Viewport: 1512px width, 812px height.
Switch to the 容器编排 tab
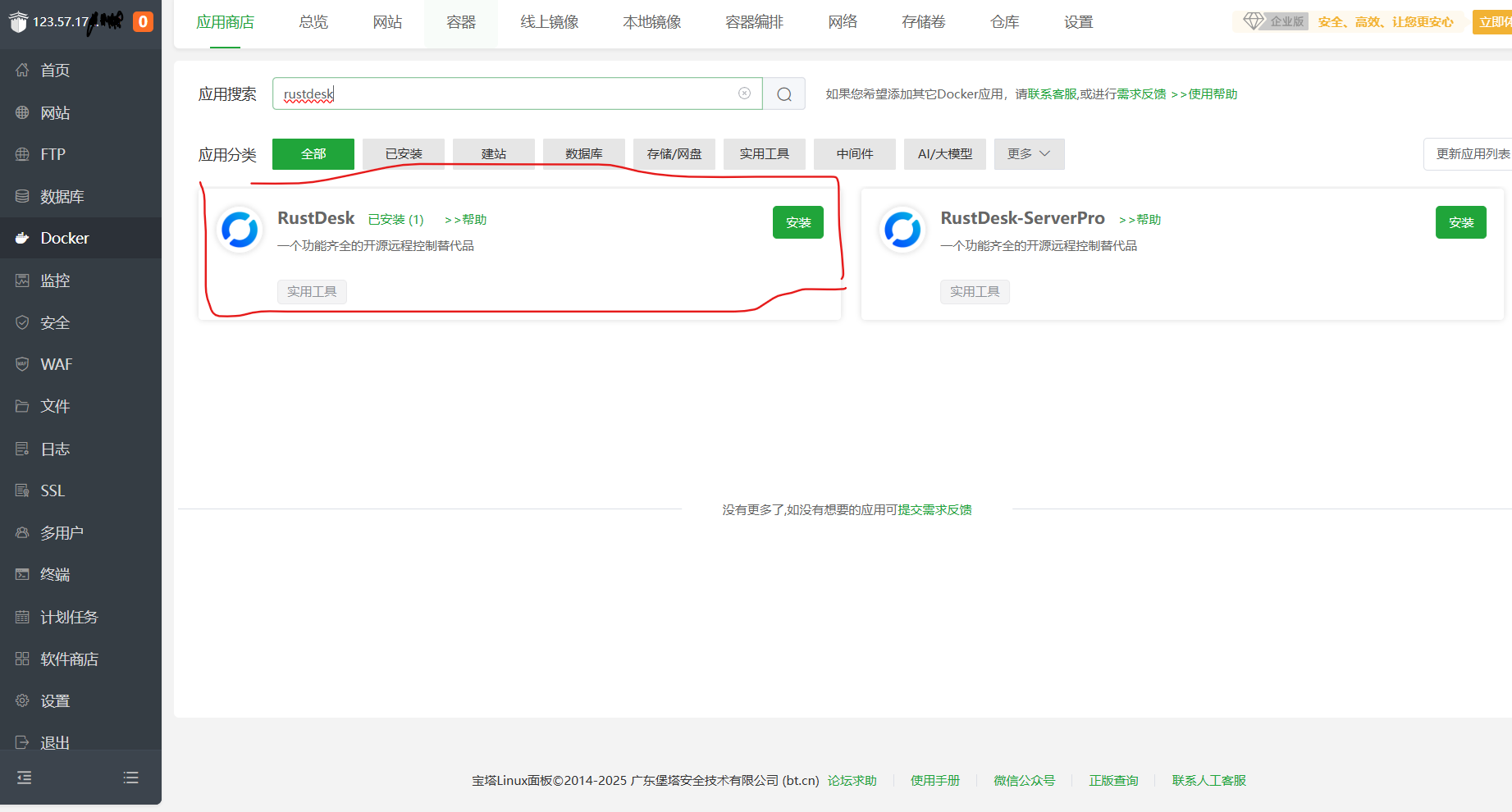pos(755,22)
